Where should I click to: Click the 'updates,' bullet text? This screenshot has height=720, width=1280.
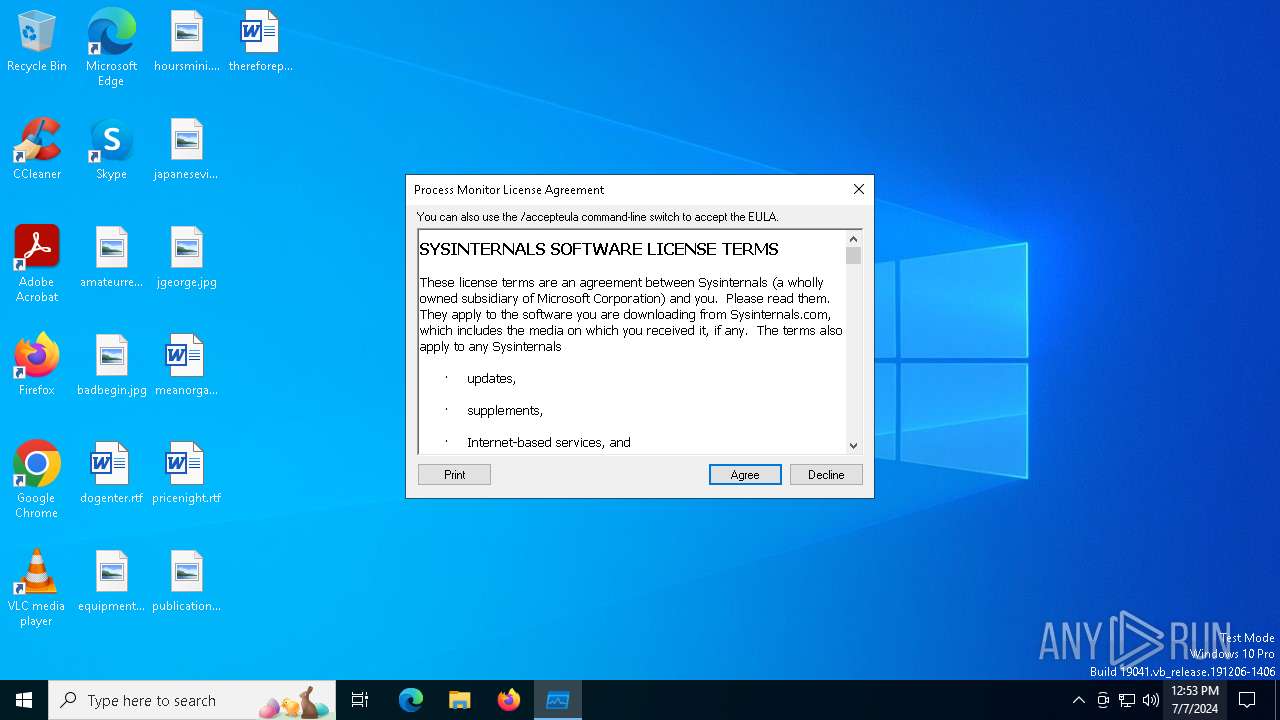pyautogui.click(x=491, y=378)
